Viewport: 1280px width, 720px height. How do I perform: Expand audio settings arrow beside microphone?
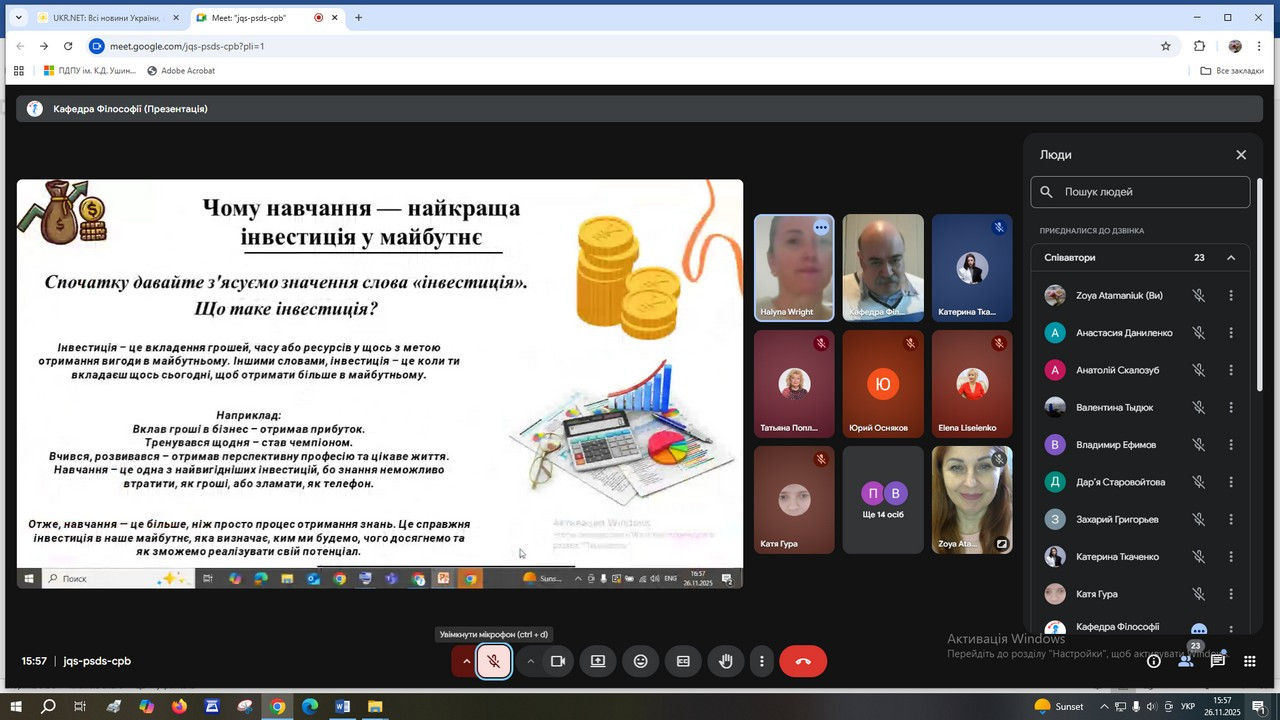[466, 661]
